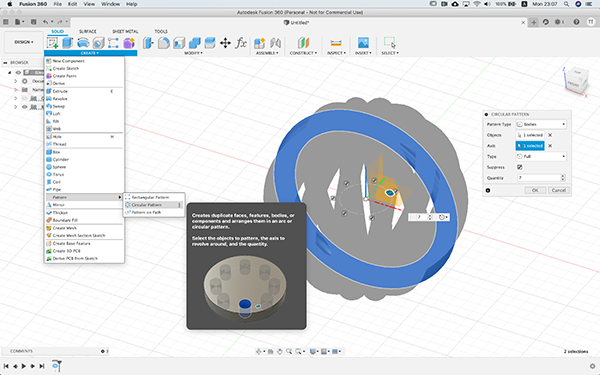This screenshot has width=600, height=375.
Task: Click the Select tool icon
Action: (x=390, y=42)
